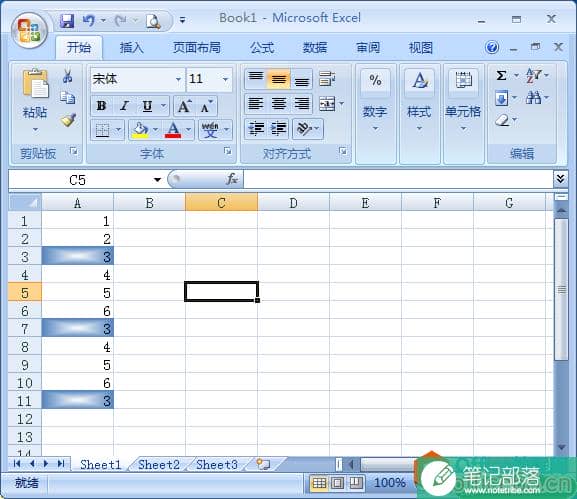Go to last sheet navigation arrow
577x499 pixels.
[61, 464]
